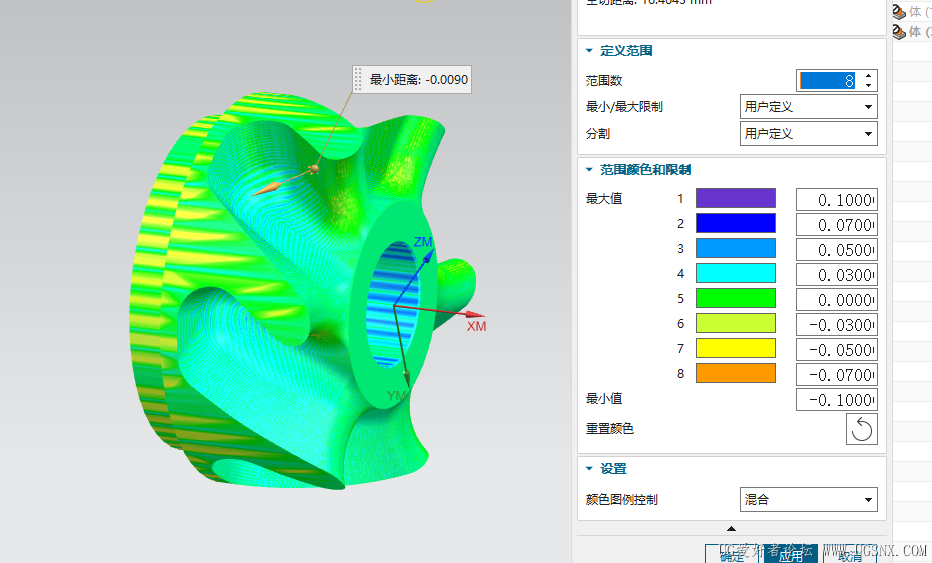932x563 pixels.
Task: Click the 范围数 input field
Action: click(x=828, y=81)
